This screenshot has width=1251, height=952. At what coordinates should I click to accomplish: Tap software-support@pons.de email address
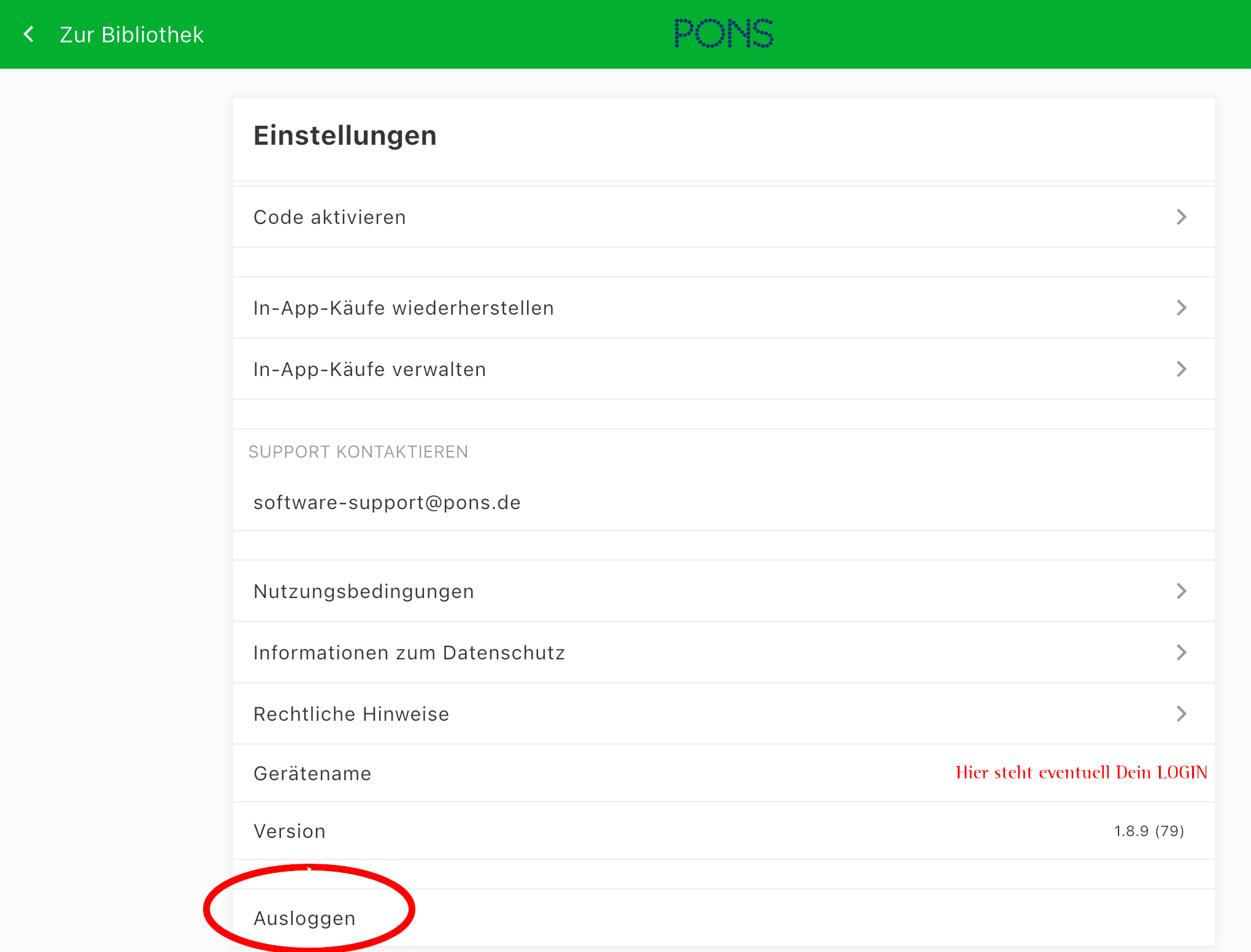387,502
